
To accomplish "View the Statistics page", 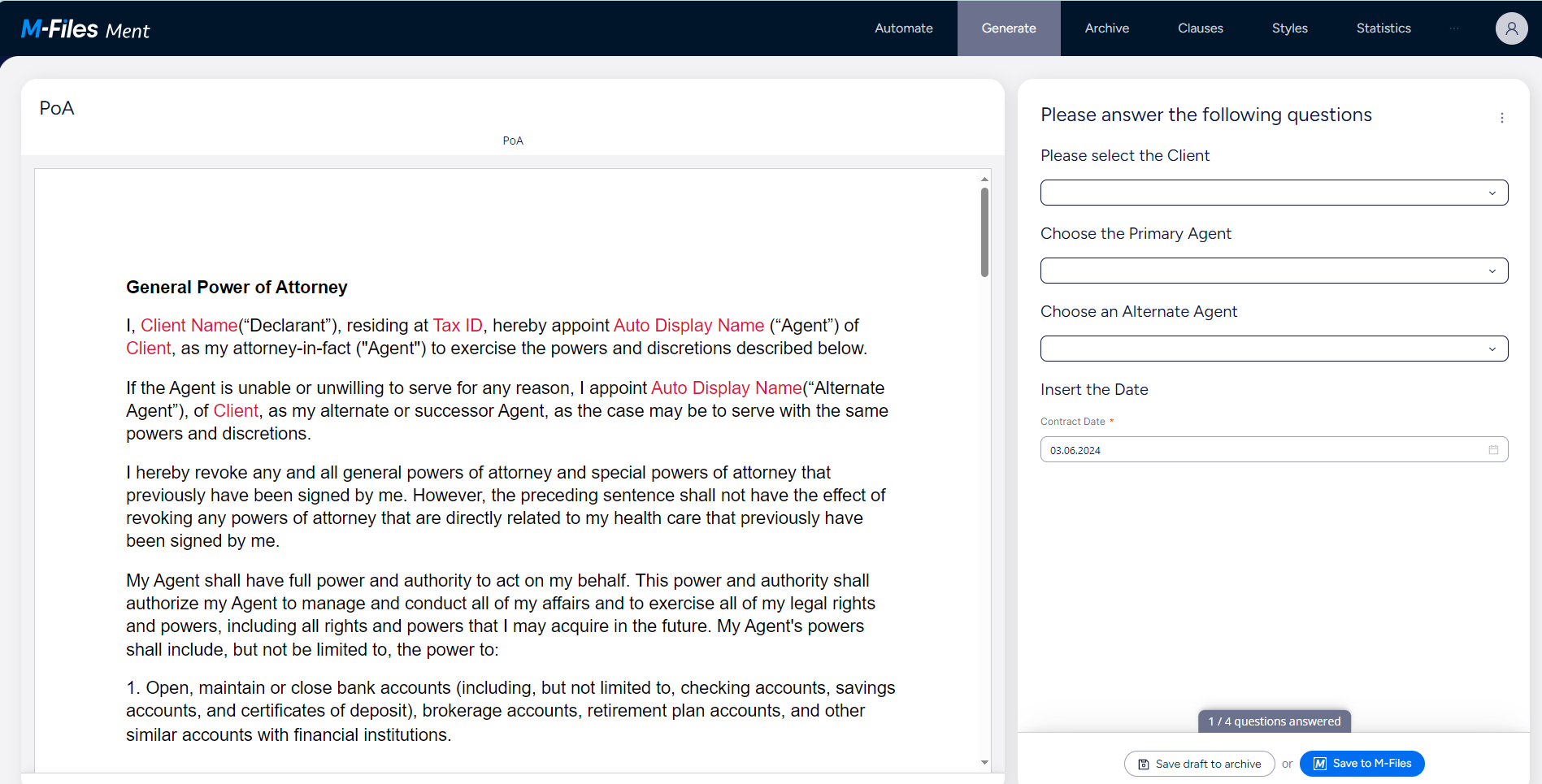I will click(x=1383, y=28).
